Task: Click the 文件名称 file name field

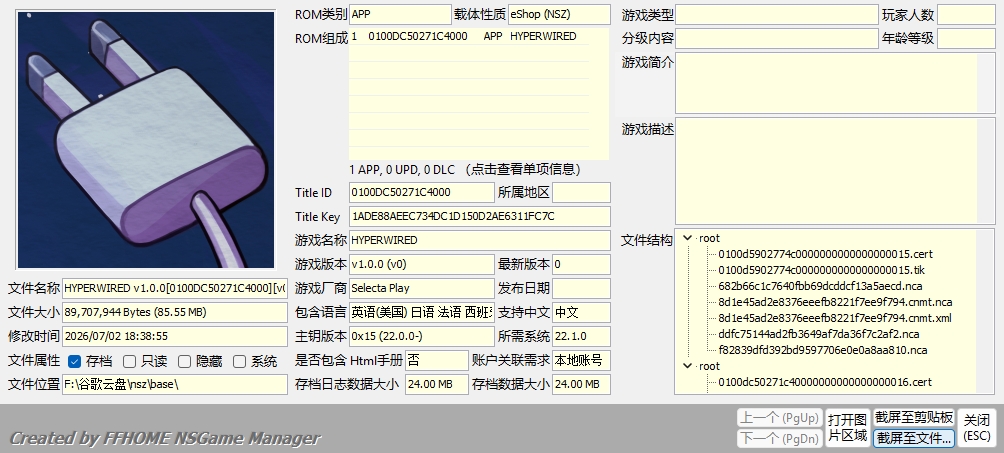Action: pyautogui.click(x=175, y=288)
